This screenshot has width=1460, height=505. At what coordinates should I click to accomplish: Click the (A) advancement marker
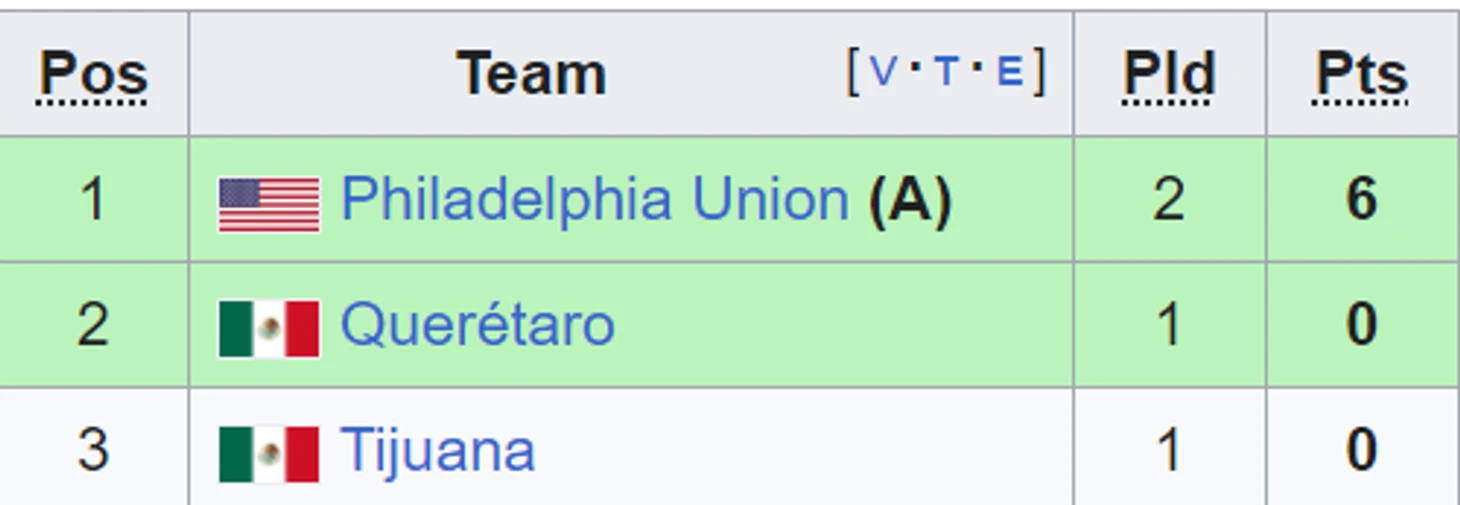tap(909, 200)
